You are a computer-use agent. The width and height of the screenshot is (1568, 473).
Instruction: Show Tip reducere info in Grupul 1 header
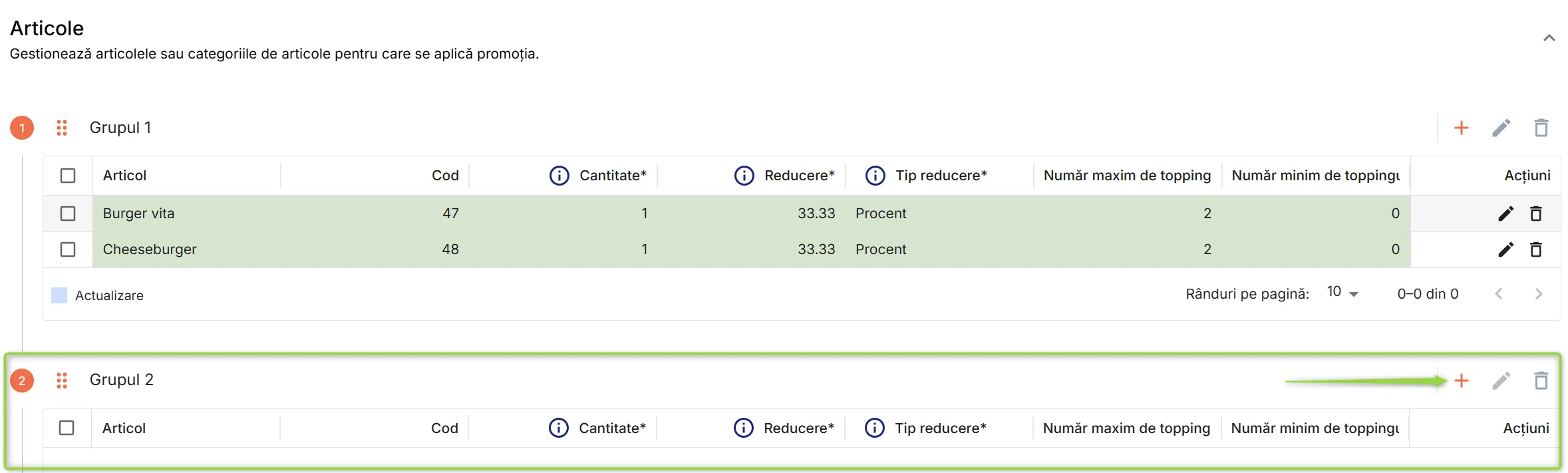[875, 176]
